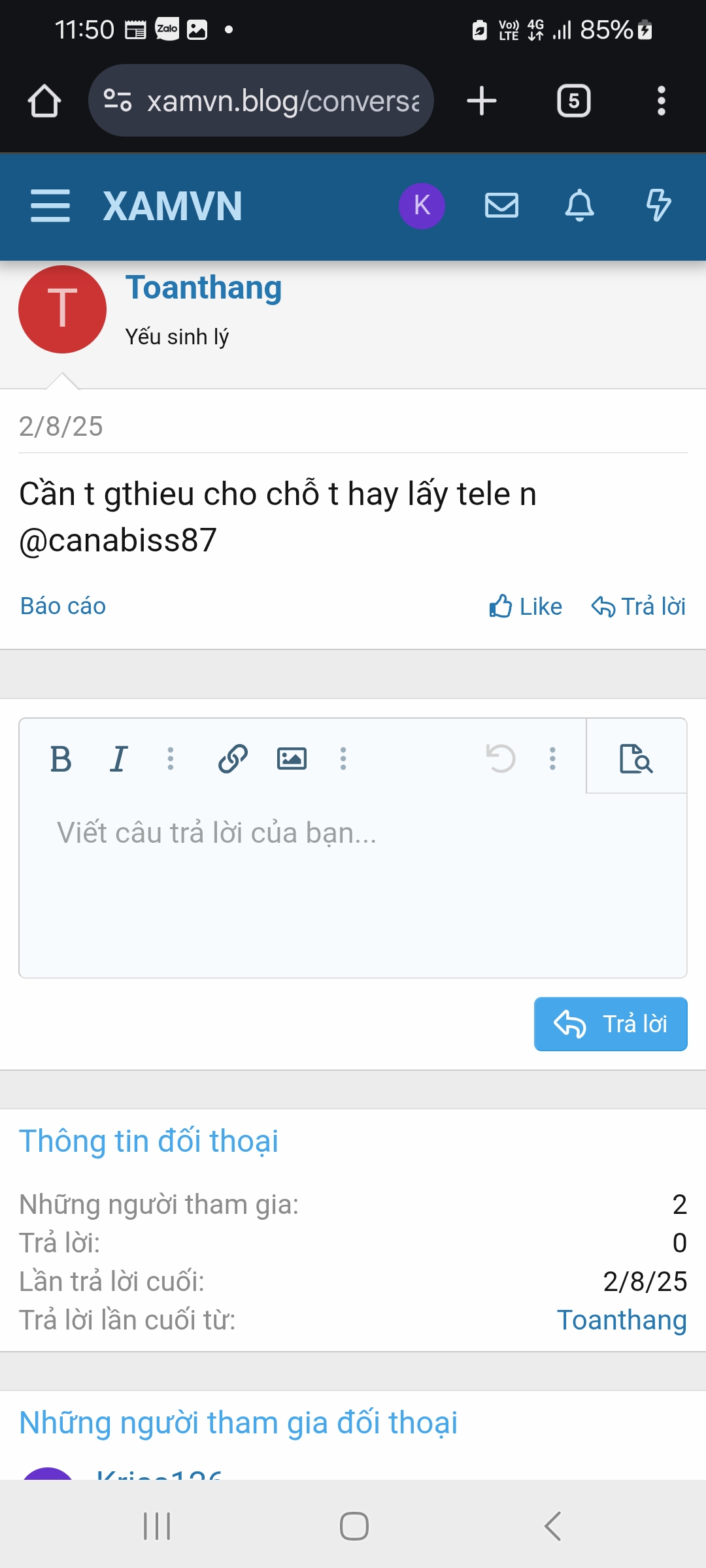Expand more insert options after image icon

[x=343, y=759]
